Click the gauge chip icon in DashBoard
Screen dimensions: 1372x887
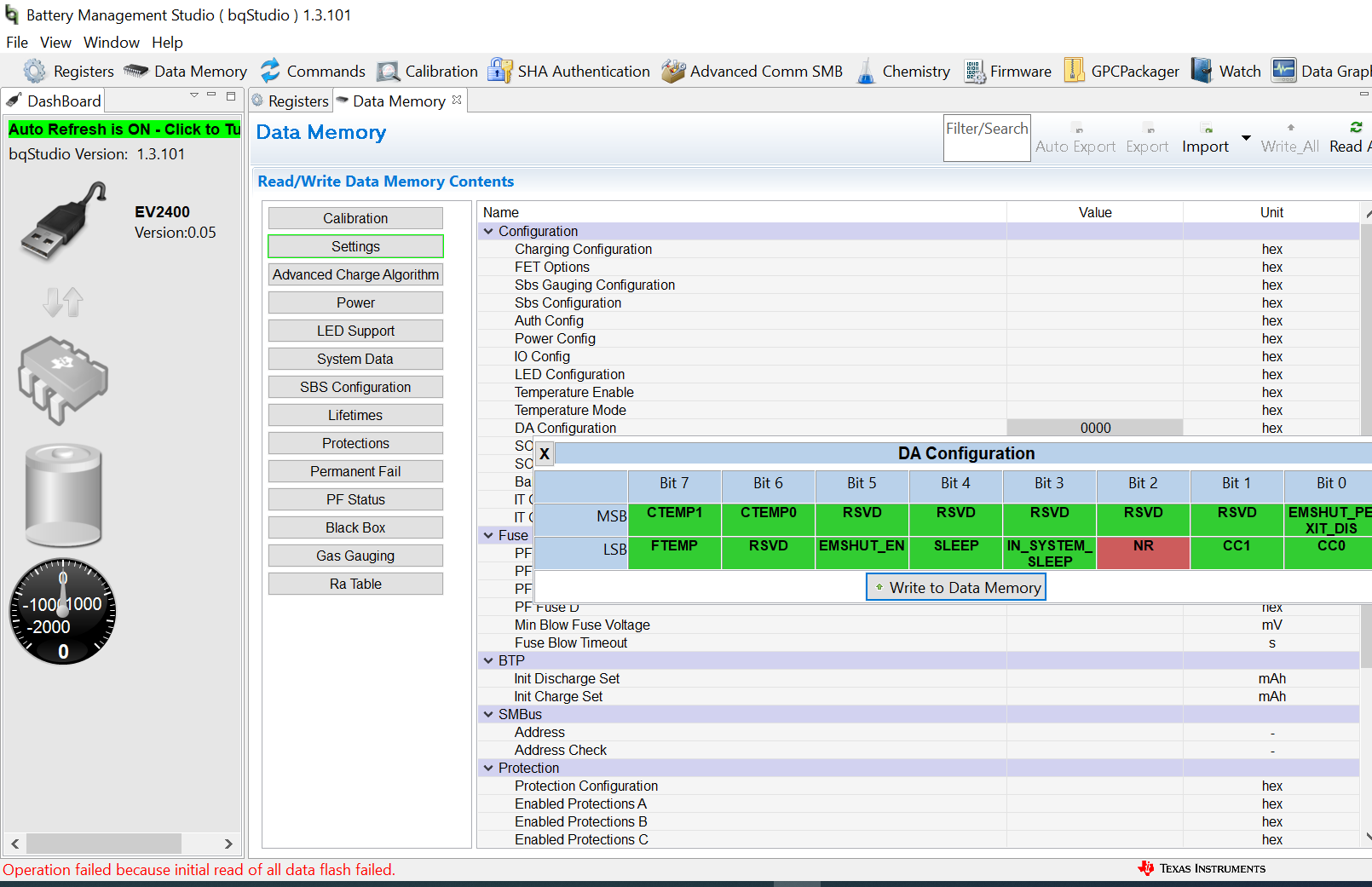[x=63, y=380]
